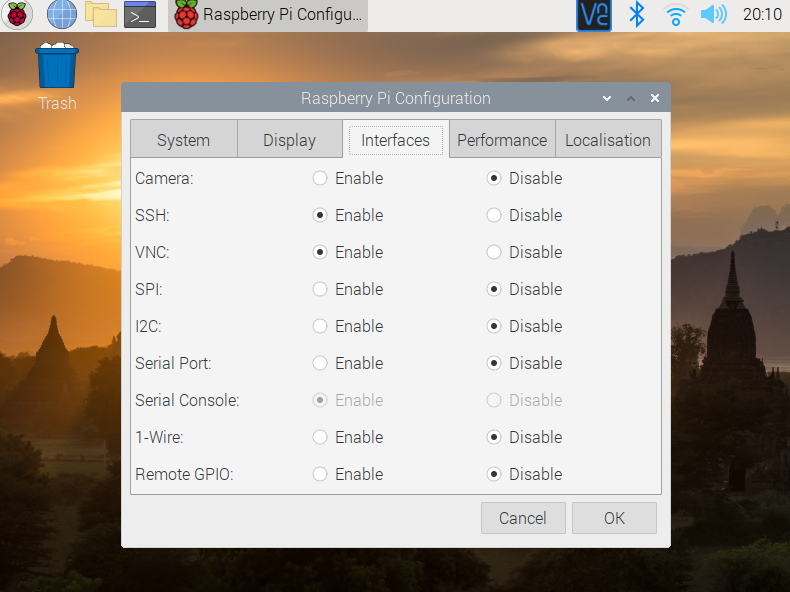Click the "Camera:" label
This screenshot has height=592, width=790.
click(164, 178)
